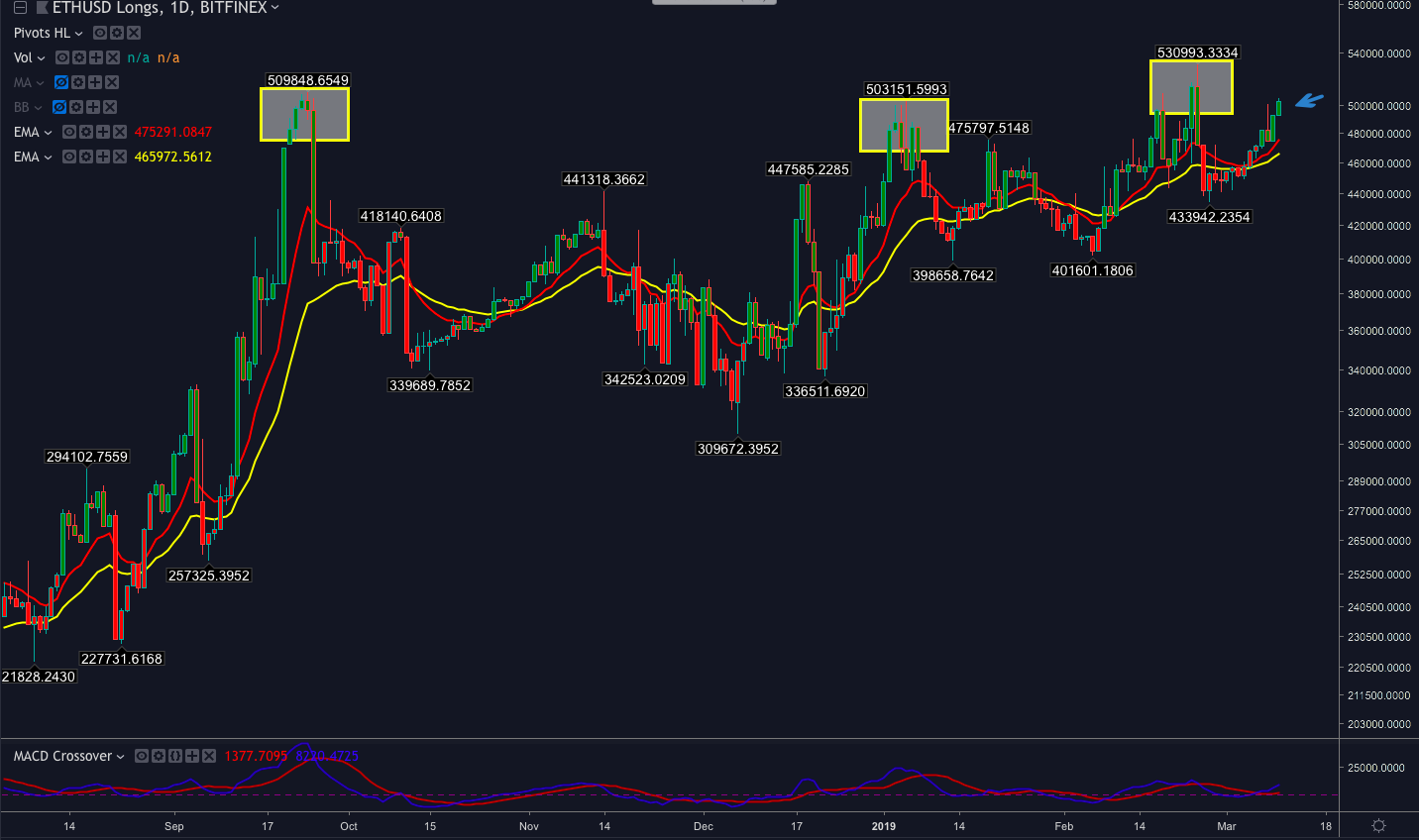Remove the BB indicator from chart
Viewport: 1419px width, 840px height.
click(x=110, y=107)
